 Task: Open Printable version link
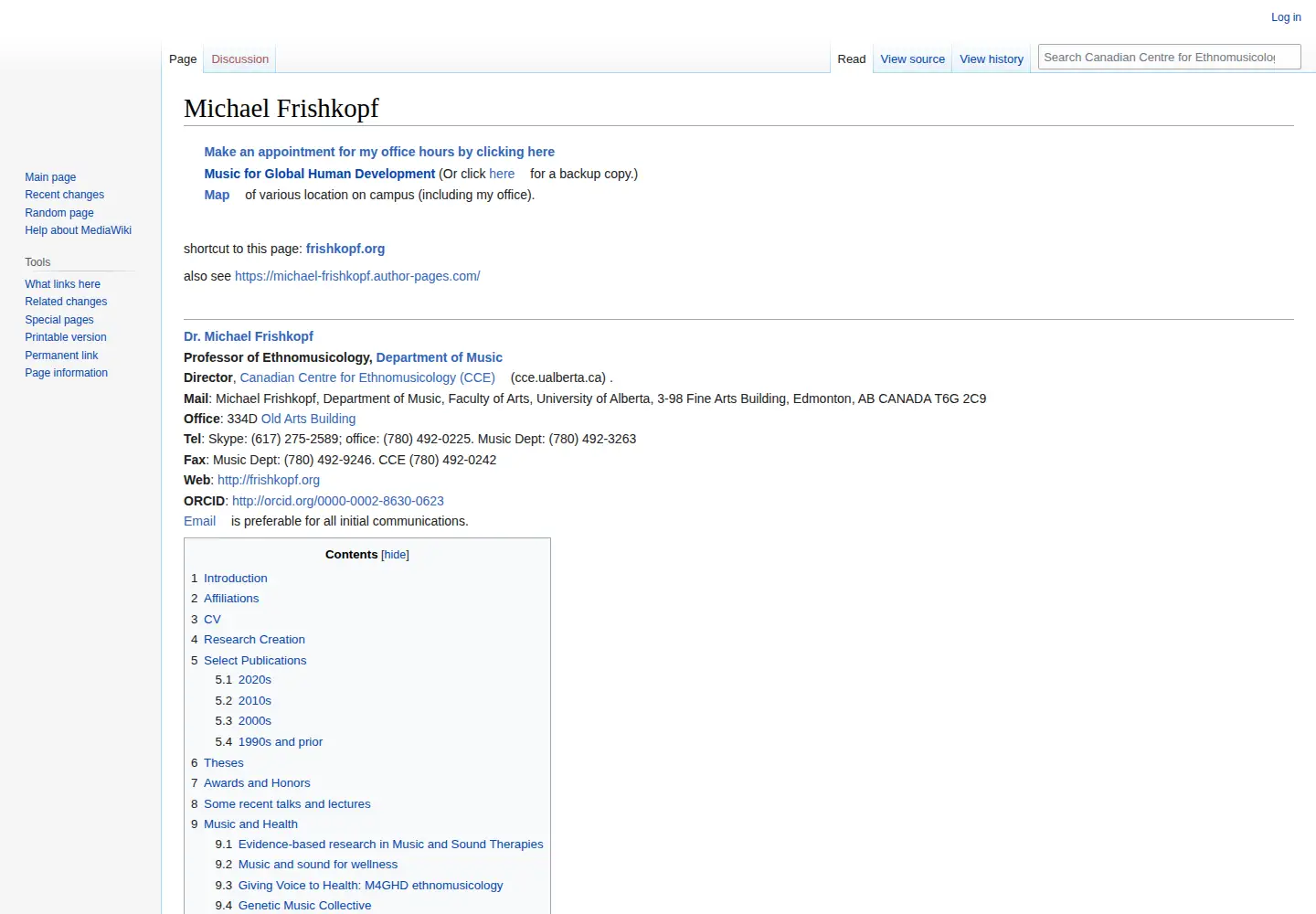65,337
